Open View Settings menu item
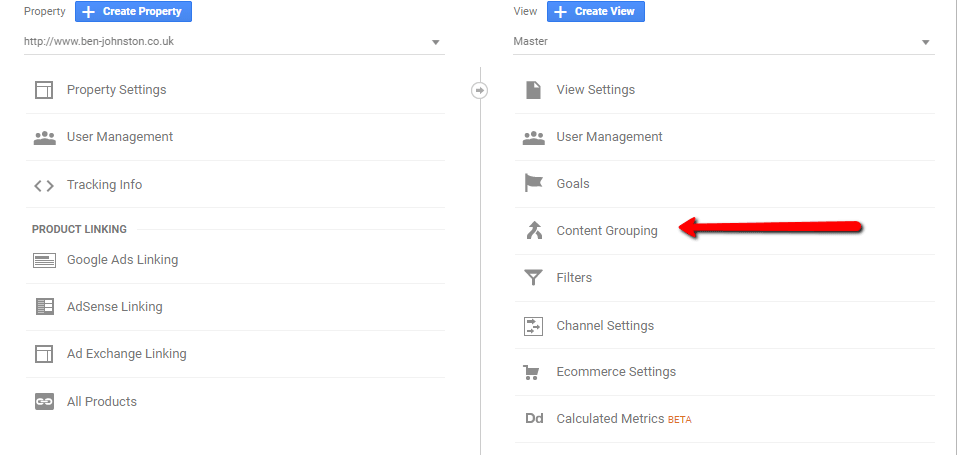 [x=724, y=90]
